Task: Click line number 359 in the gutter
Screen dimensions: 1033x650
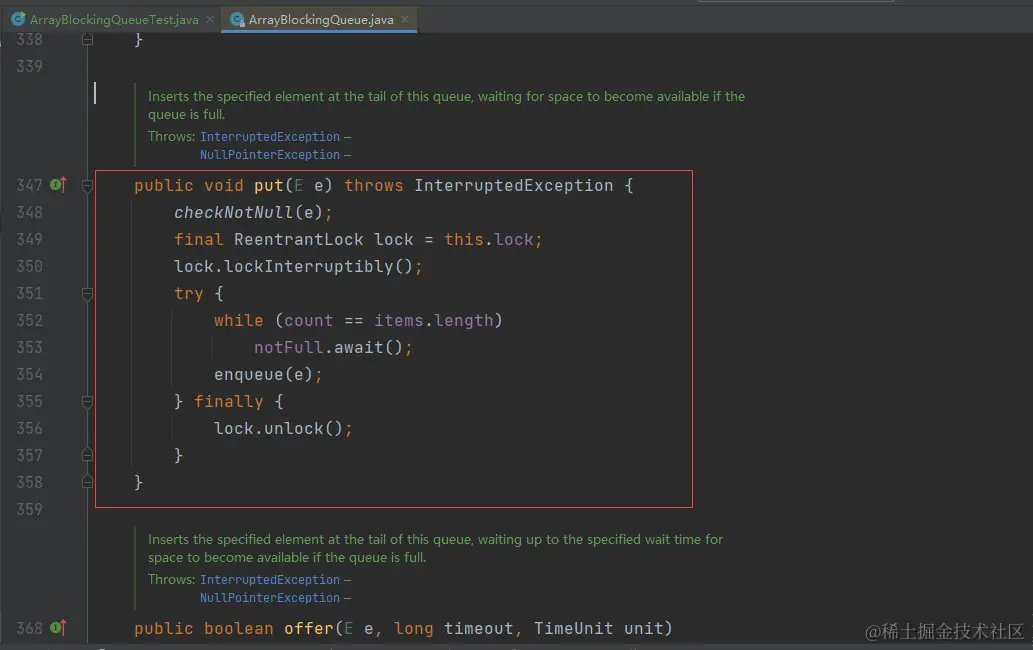Action: pyautogui.click(x=30, y=509)
